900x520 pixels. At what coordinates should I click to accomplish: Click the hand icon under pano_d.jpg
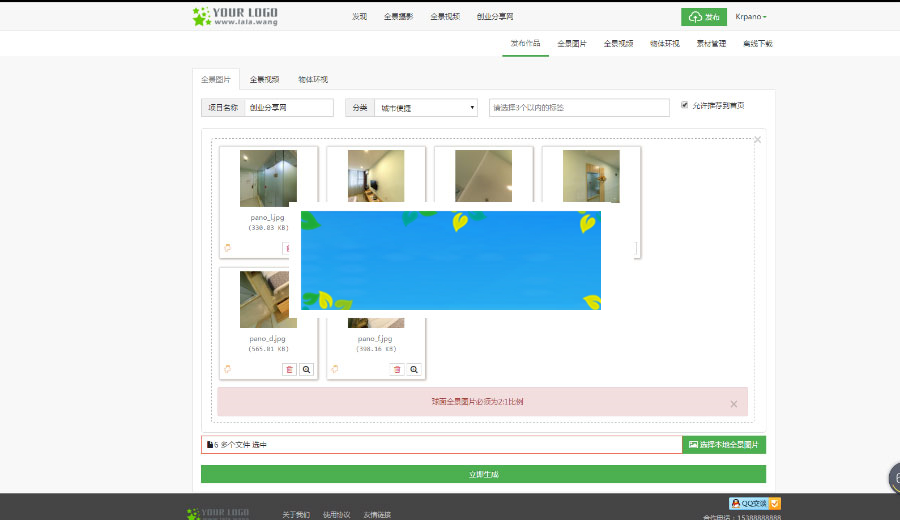pyautogui.click(x=227, y=369)
